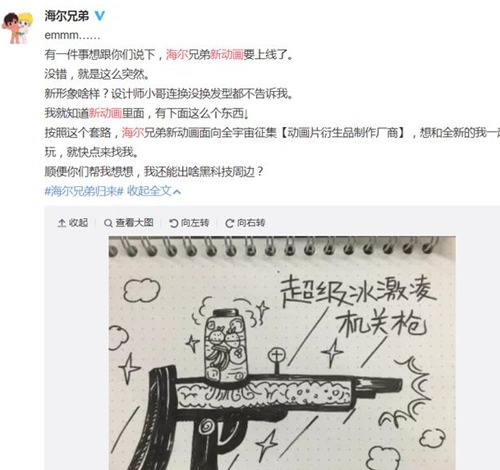Click highlighted 新动画 in 我就知道 line
The height and width of the screenshot is (470, 500).
click(105, 113)
